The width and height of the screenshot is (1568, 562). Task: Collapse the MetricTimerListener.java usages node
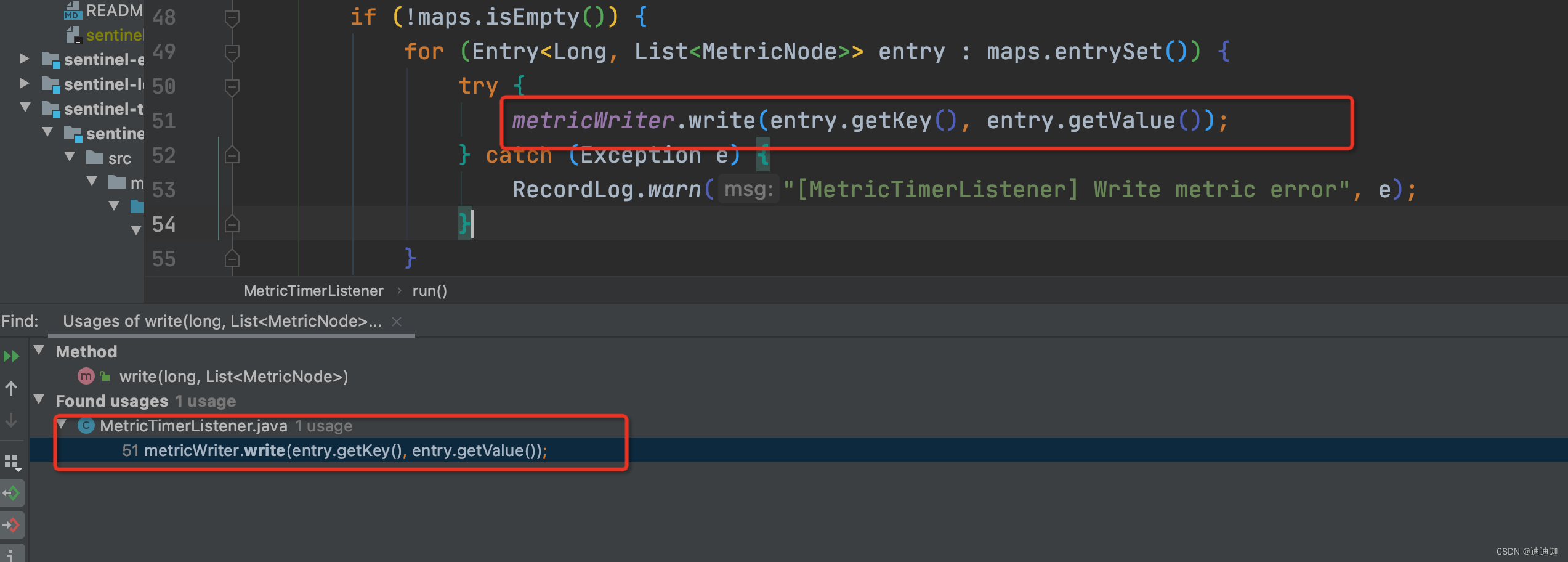pos(62,424)
